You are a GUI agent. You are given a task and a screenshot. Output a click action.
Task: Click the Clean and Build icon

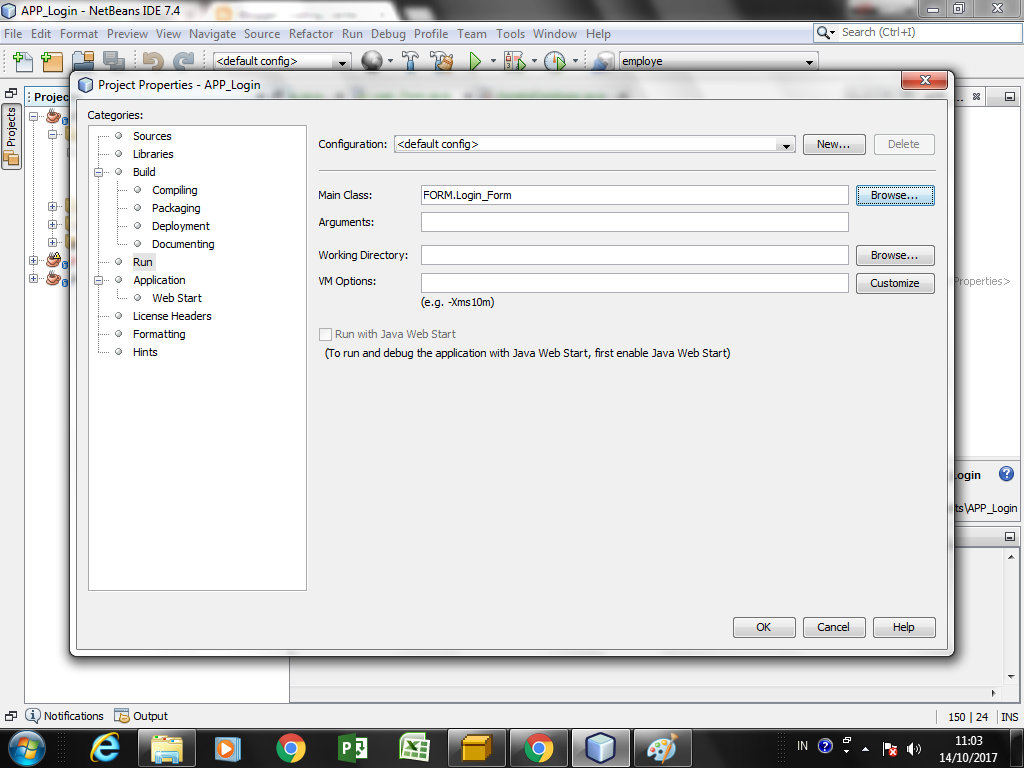pyautogui.click(x=442, y=61)
